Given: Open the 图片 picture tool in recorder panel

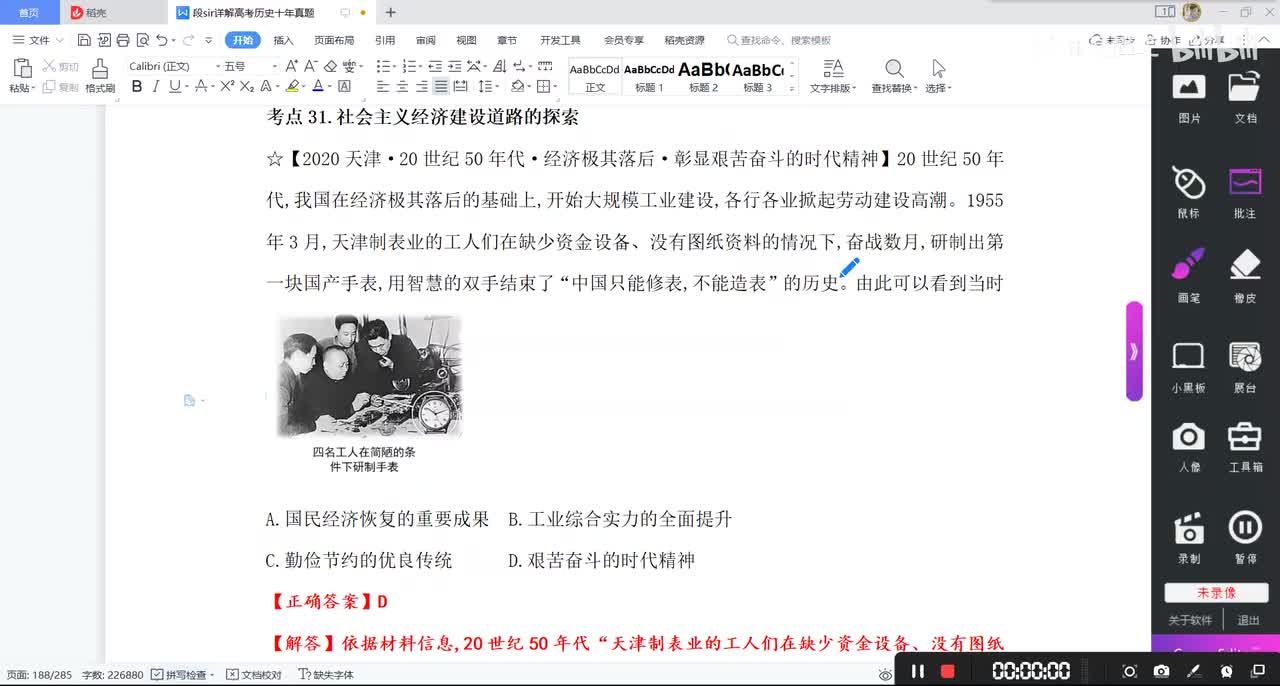Looking at the screenshot, I should [x=1189, y=97].
